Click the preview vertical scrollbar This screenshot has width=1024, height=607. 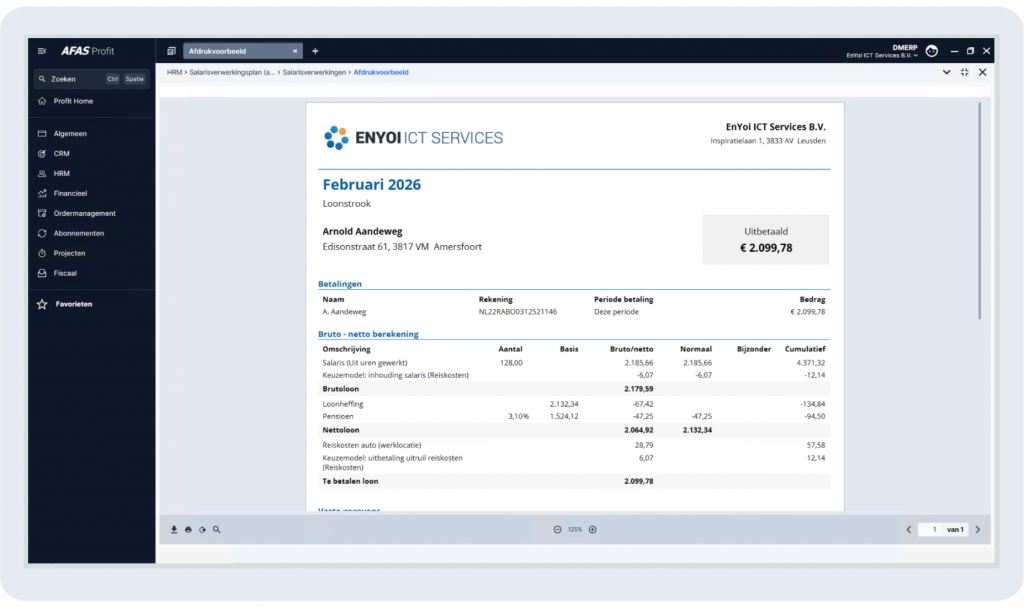click(980, 210)
